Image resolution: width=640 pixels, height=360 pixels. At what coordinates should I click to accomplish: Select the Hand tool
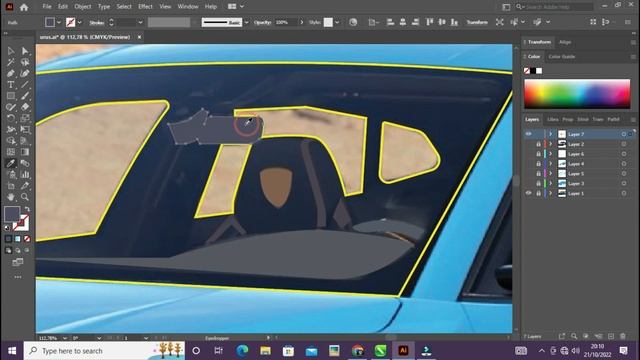(11, 197)
